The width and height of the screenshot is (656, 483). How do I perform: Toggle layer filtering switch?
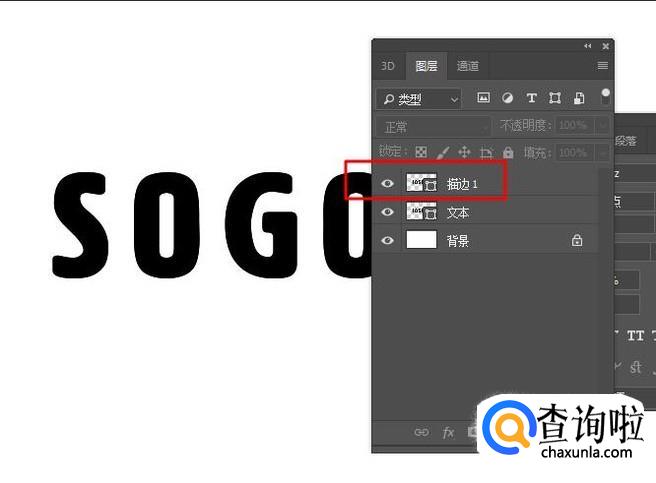coord(605,97)
